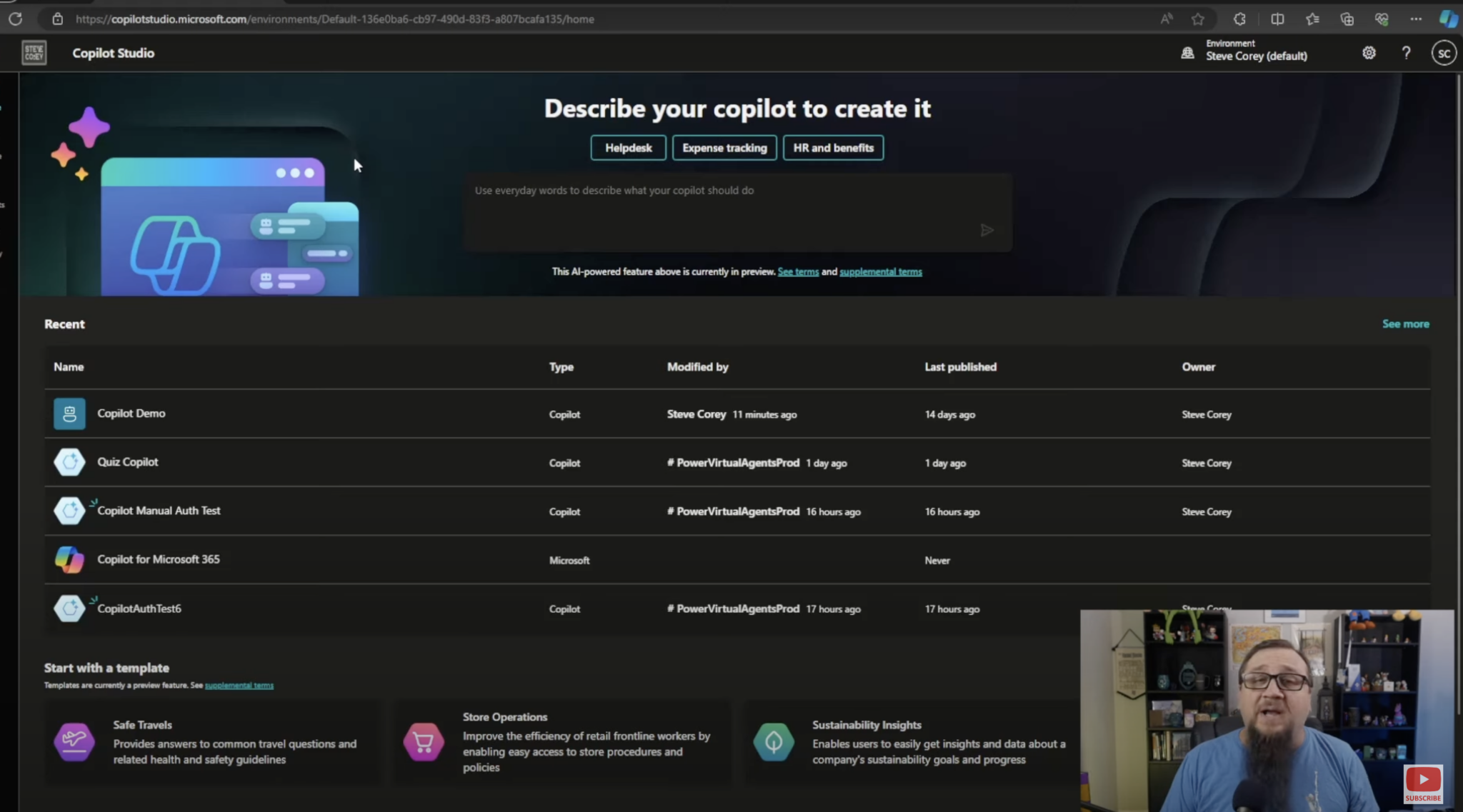
Task: Click See more in Recent section
Action: click(1405, 324)
